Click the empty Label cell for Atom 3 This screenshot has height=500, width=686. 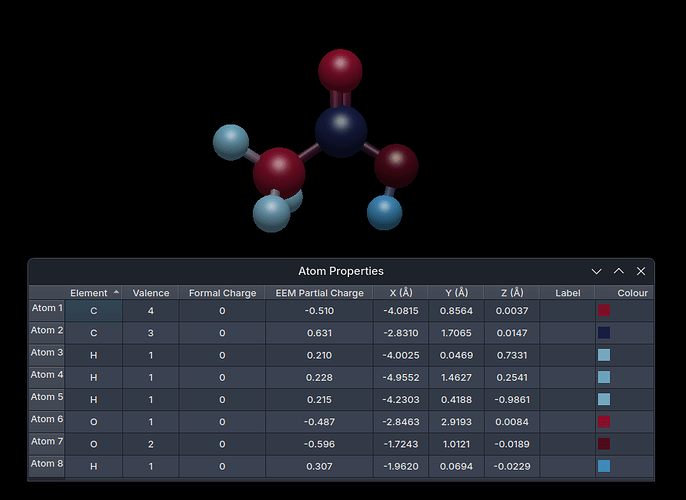coord(567,355)
